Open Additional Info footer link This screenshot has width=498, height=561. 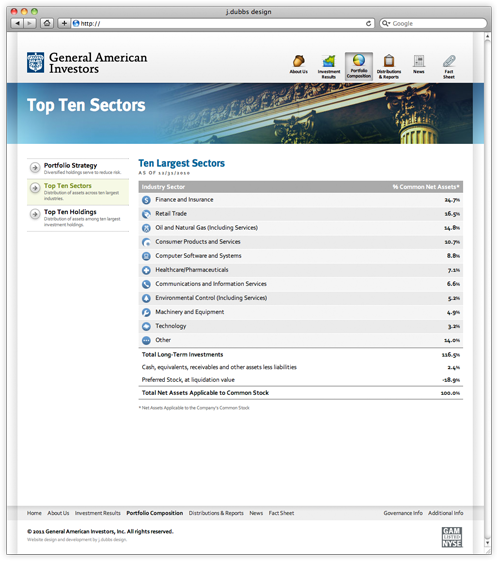coord(445,513)
